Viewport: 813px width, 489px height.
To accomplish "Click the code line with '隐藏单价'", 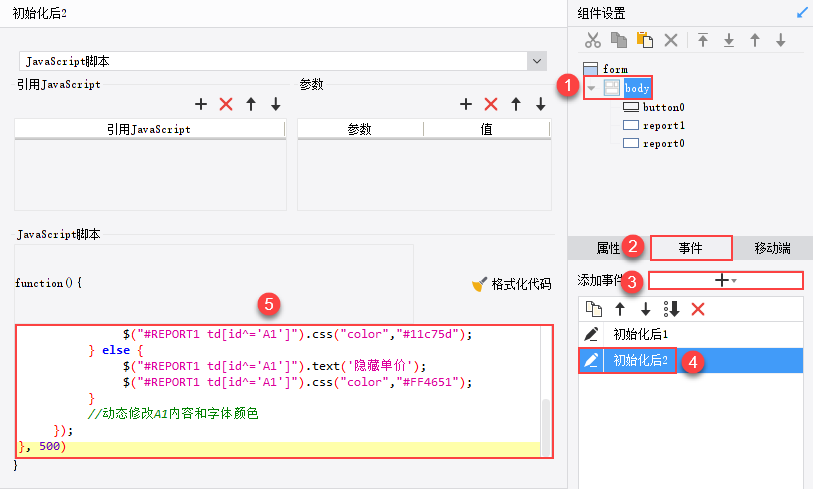I will 274,366.
